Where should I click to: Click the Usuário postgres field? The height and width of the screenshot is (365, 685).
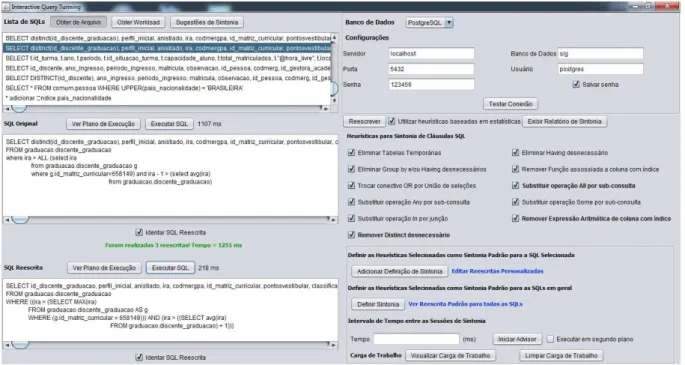pyautogui.click(x=600, y=69)
